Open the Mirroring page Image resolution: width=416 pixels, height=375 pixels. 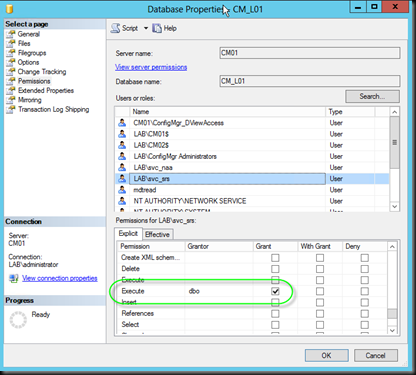(30, 100)
